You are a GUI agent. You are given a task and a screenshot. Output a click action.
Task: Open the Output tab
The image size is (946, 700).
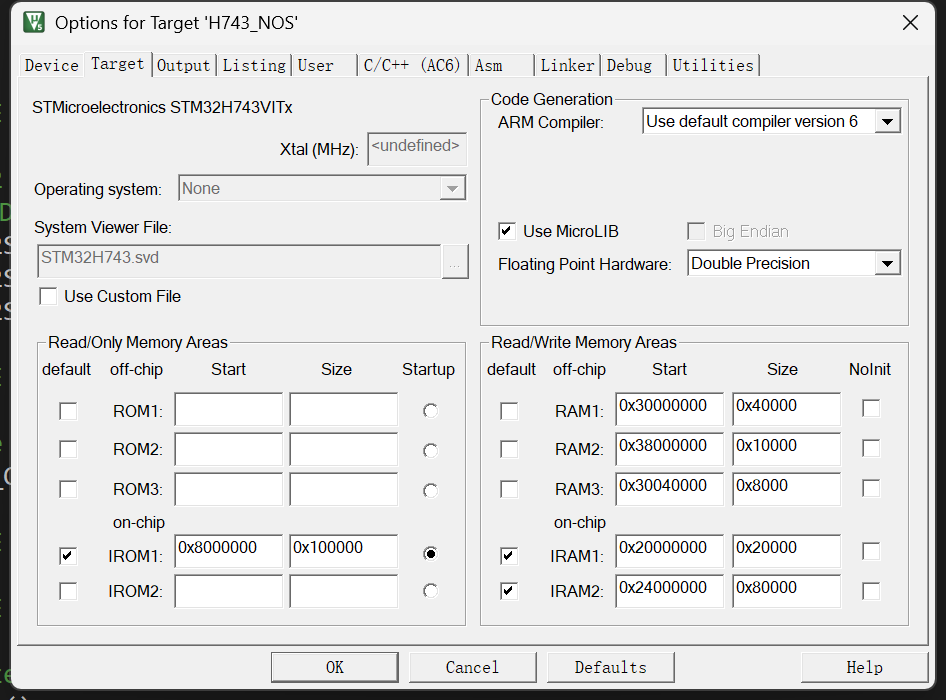tap(183, 65)
